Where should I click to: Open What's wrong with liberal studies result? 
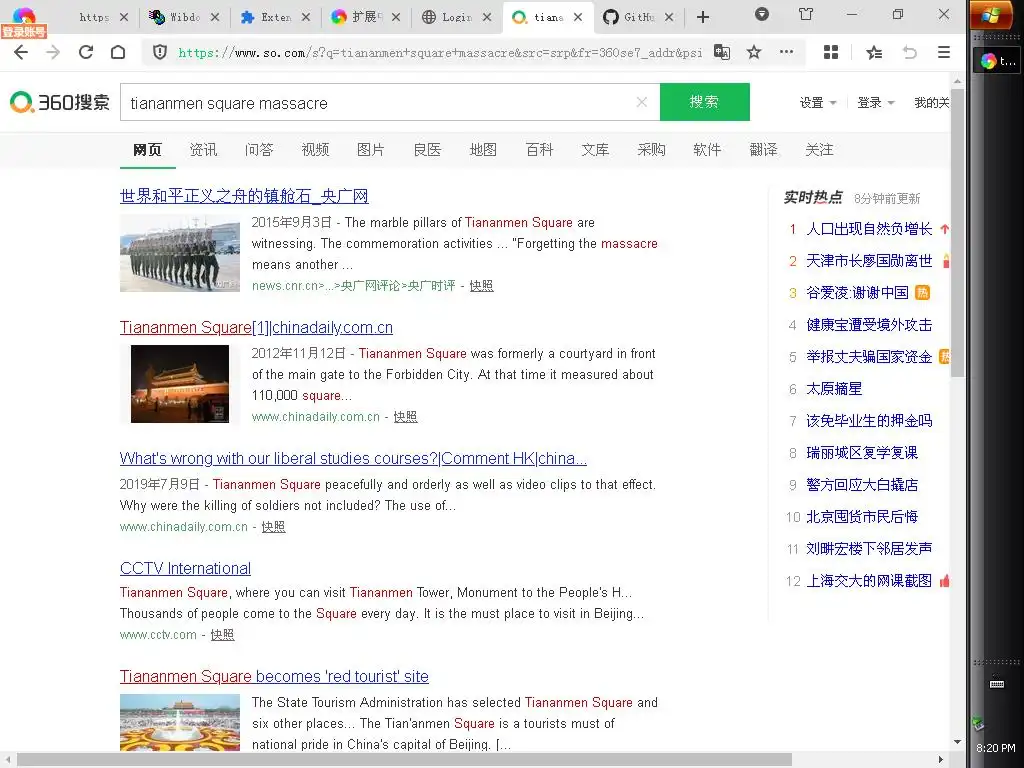point(353,458)
